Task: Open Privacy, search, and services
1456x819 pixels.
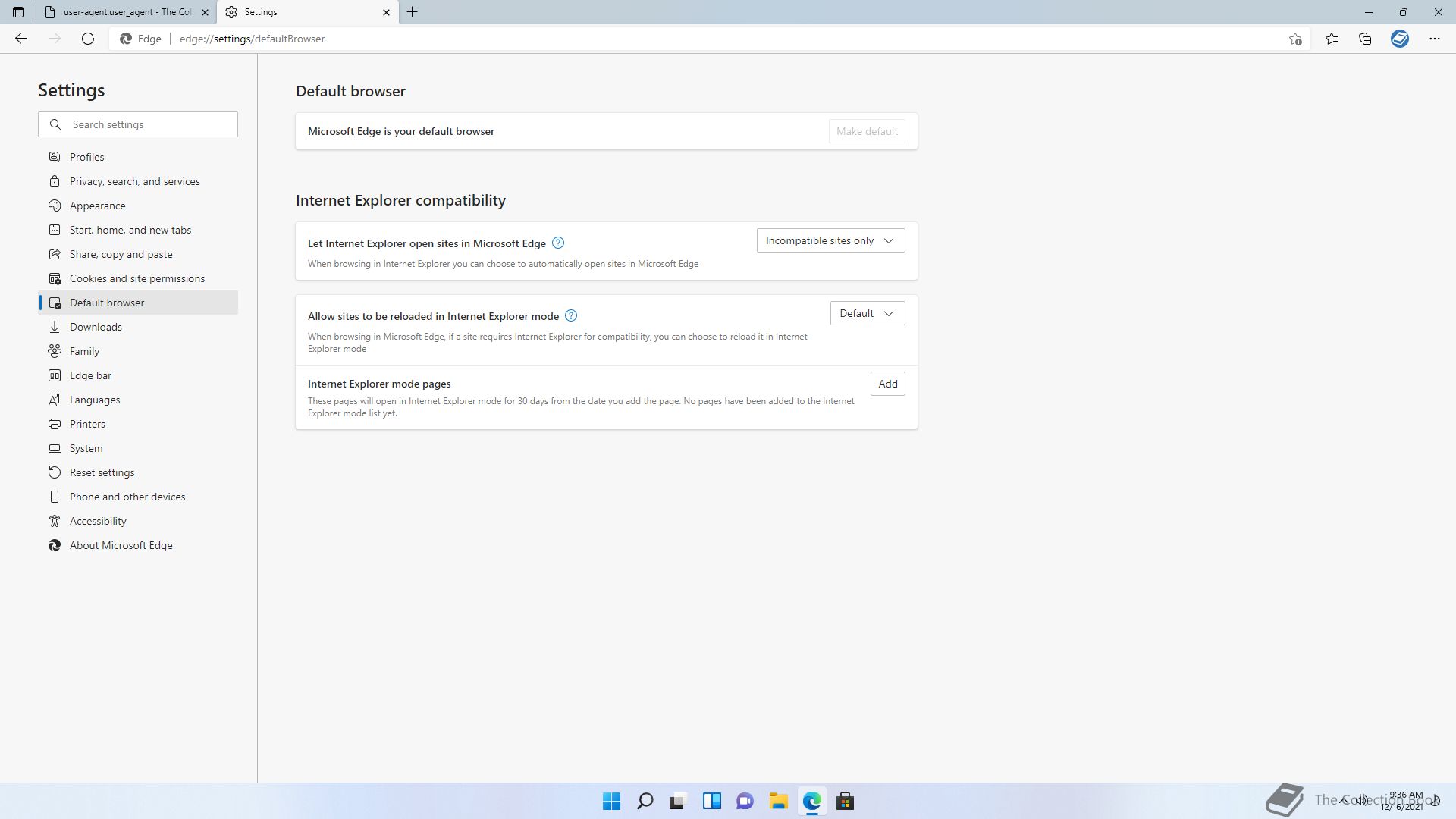Action: point(138,181)
